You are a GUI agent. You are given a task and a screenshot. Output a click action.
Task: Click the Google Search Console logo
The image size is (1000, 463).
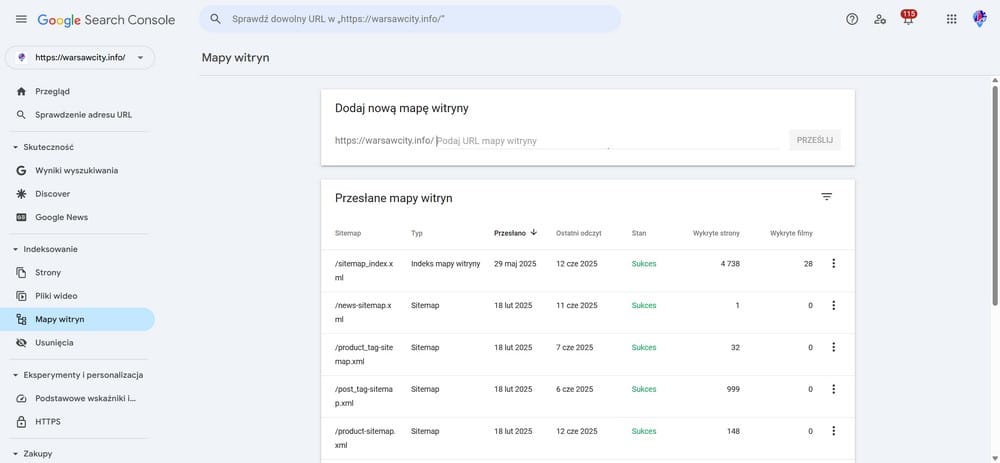coord(106,20)
